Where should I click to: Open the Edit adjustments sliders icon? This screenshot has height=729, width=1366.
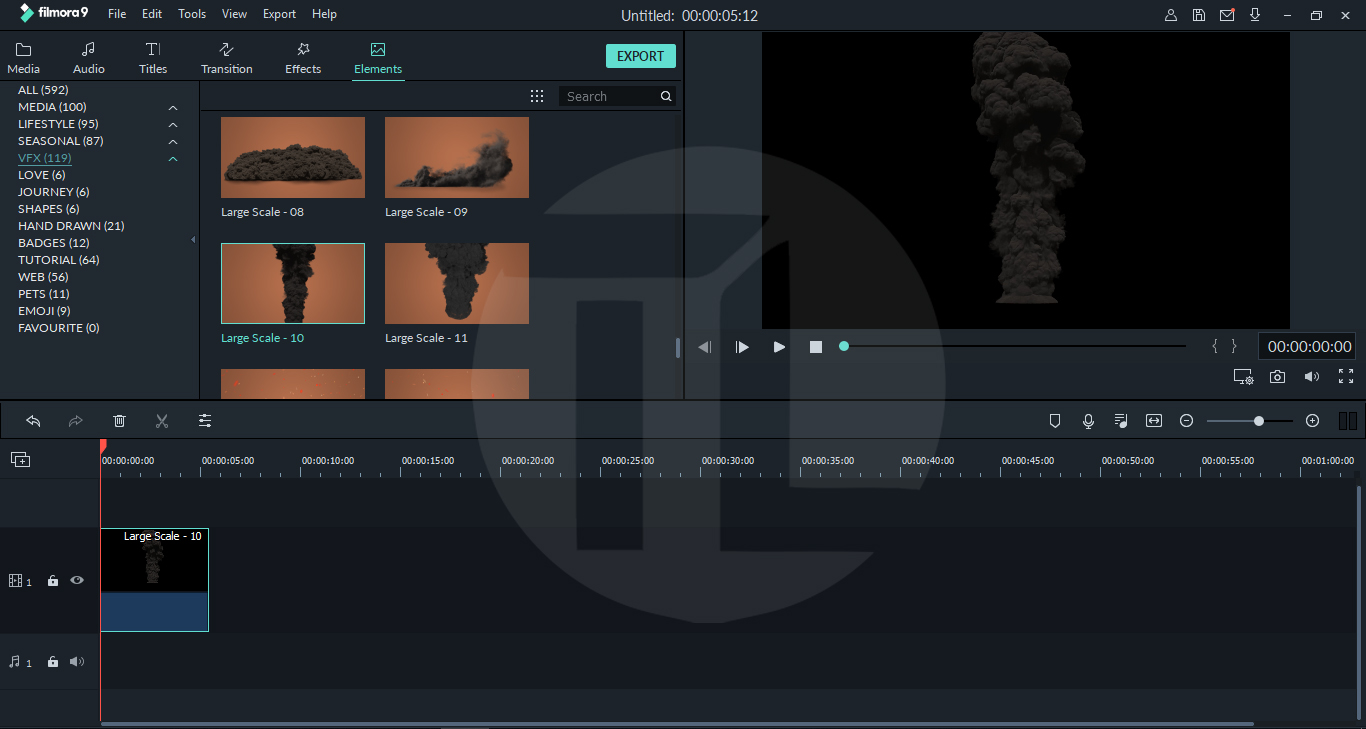205,421
